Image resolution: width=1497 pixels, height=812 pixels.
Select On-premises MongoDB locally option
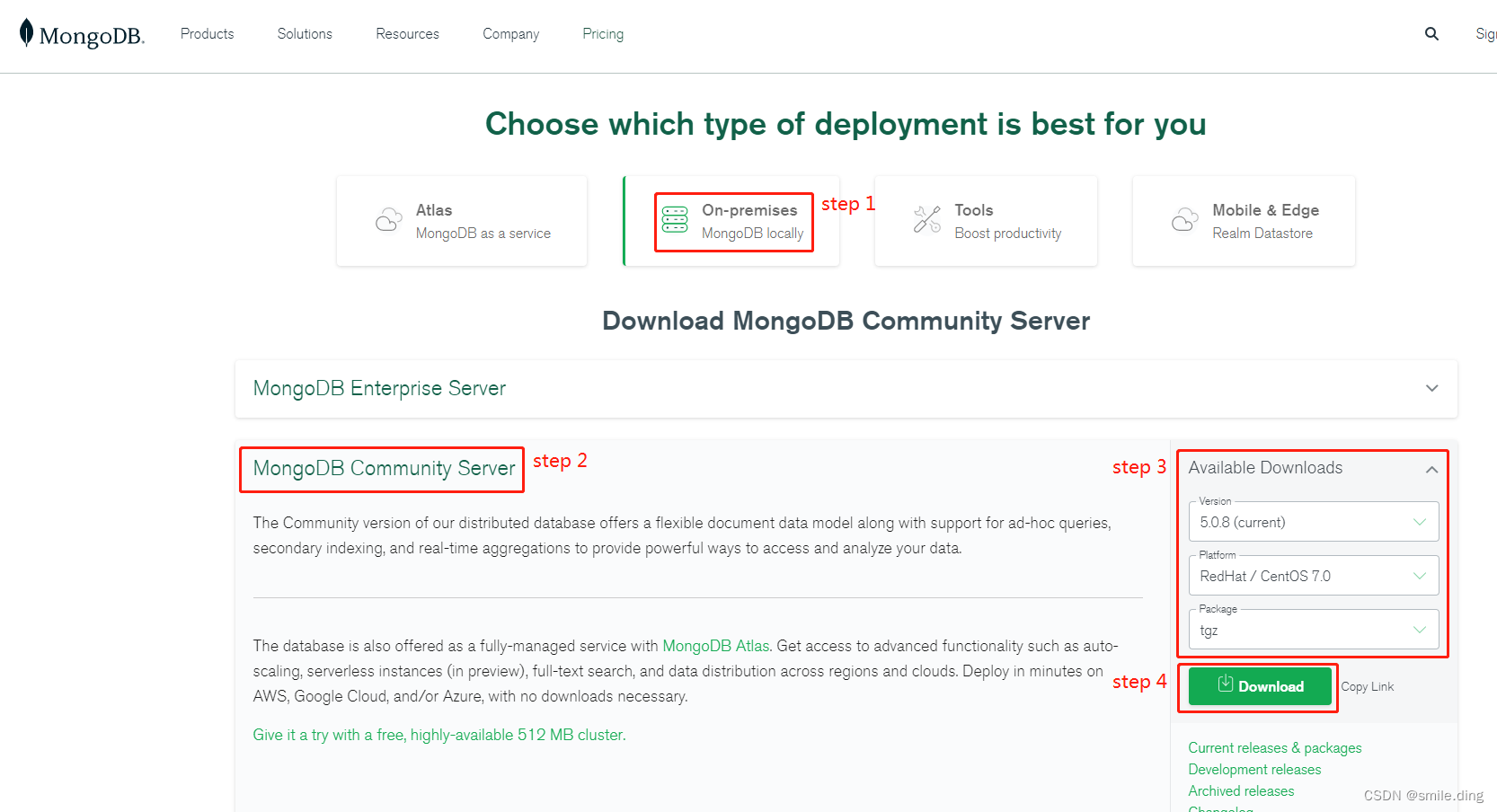coord(734,222)
